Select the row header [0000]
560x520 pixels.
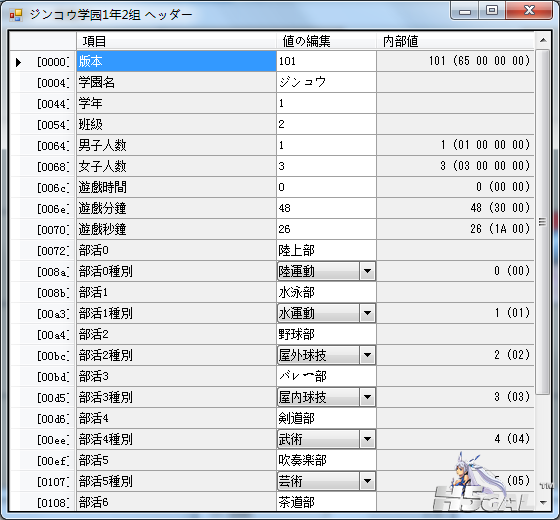point(43,61)
